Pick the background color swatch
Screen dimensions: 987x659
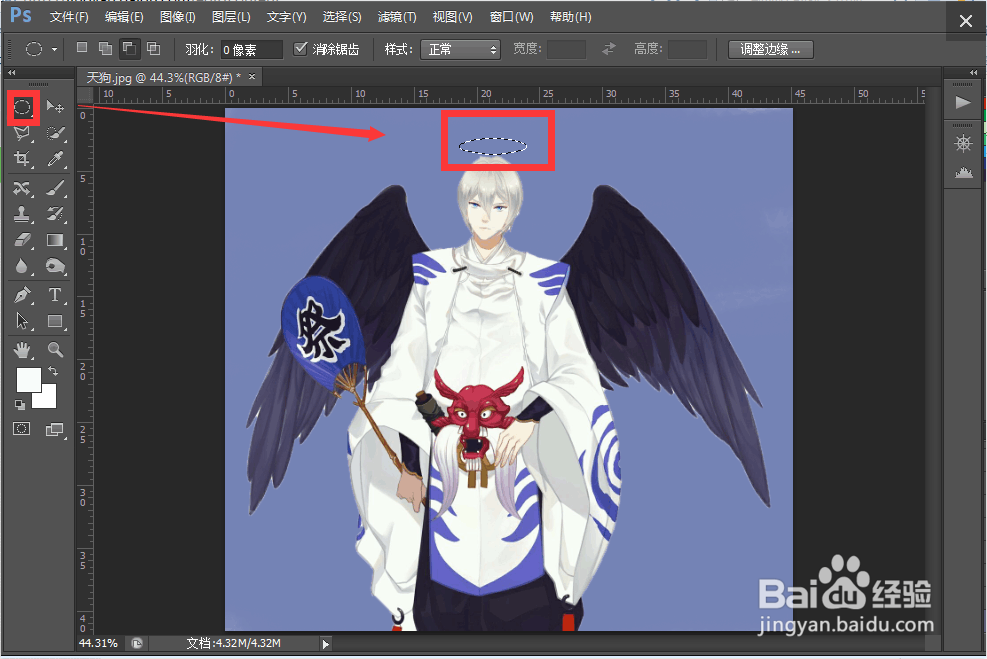(48, 400)
